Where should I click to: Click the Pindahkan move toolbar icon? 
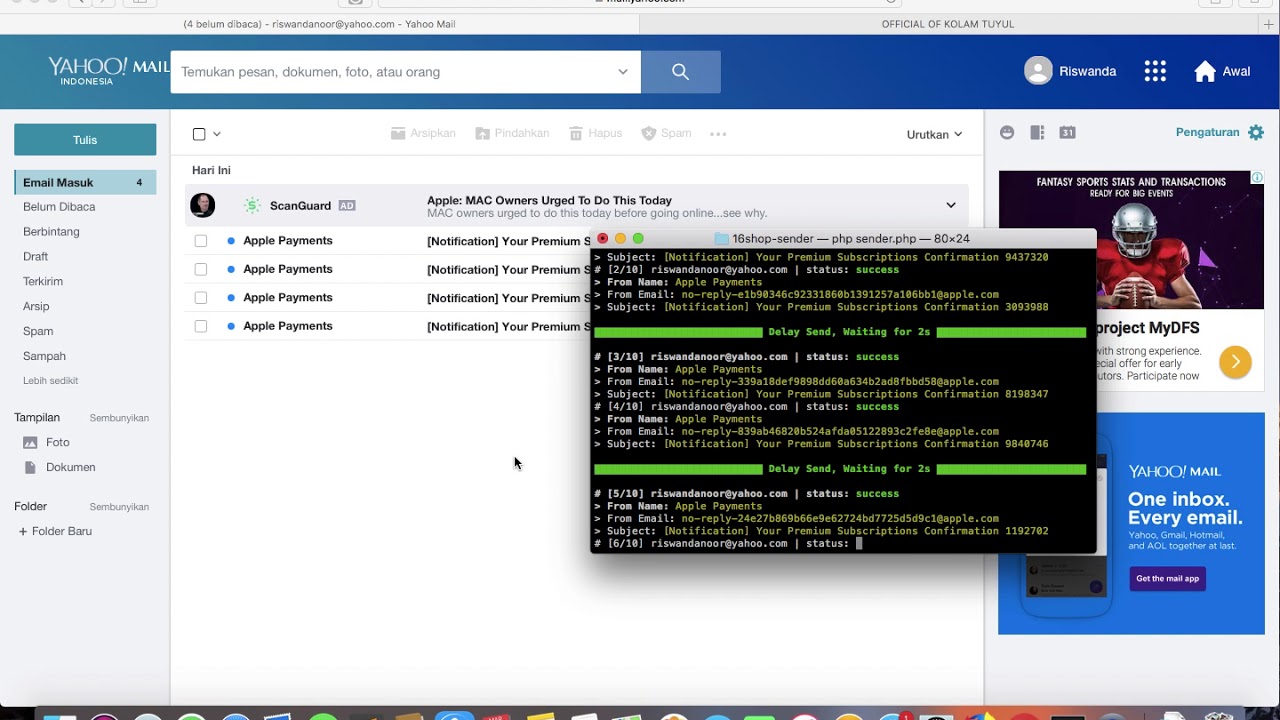482,133
